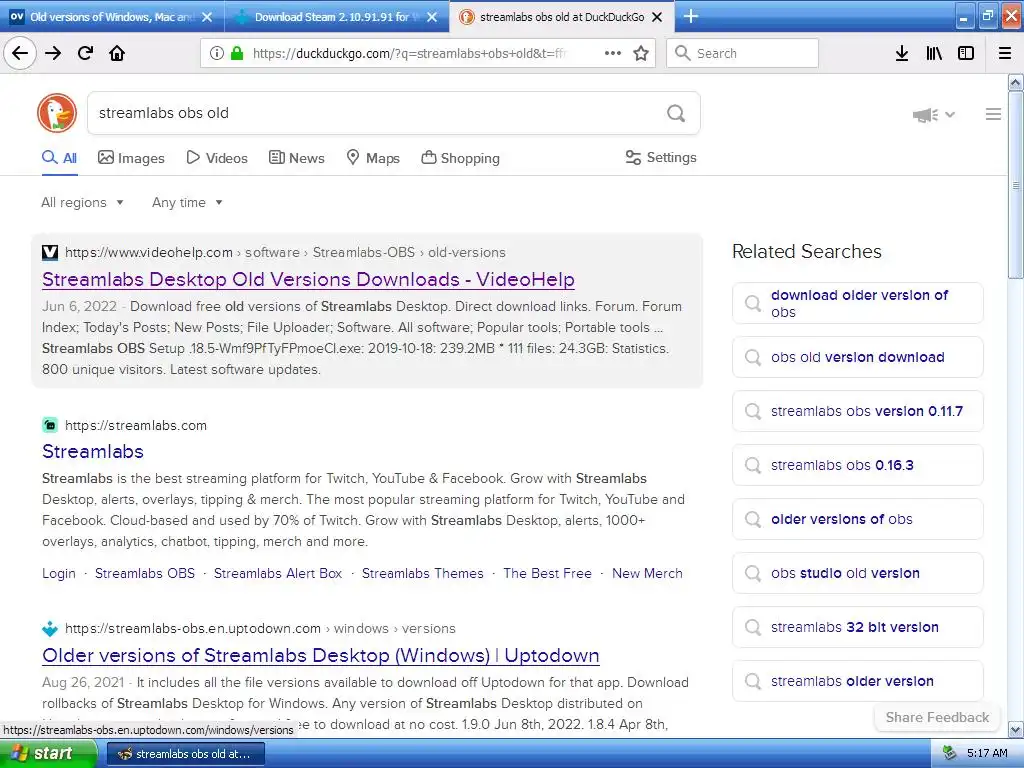Viewport: 1024px width, 768px height.
Task: Toggle the sidebar view
Action: [x=965, y=53]
